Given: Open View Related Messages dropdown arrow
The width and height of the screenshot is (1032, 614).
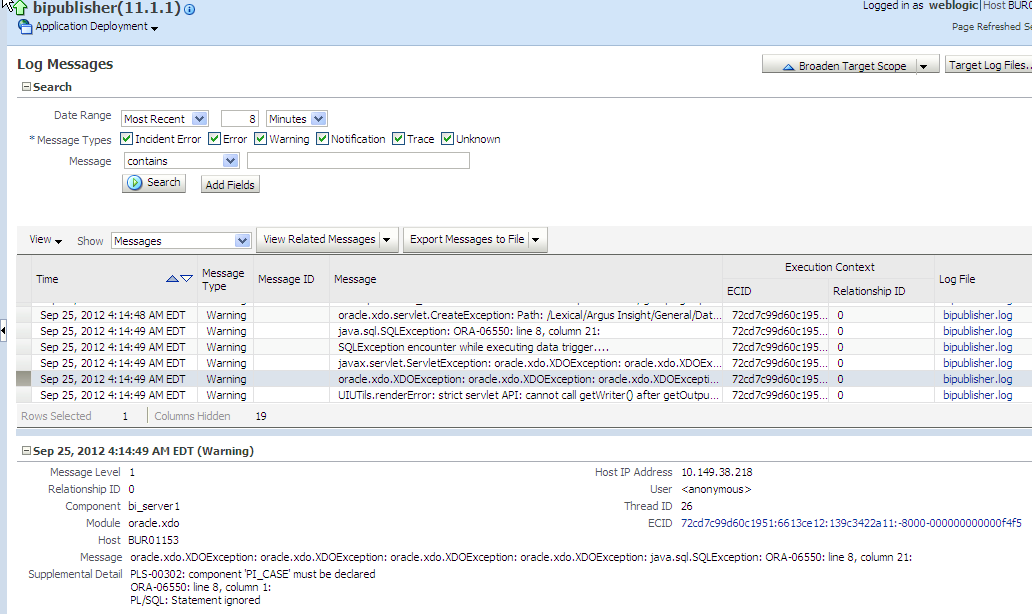Looking at the screenshot, I should (387, 240).
